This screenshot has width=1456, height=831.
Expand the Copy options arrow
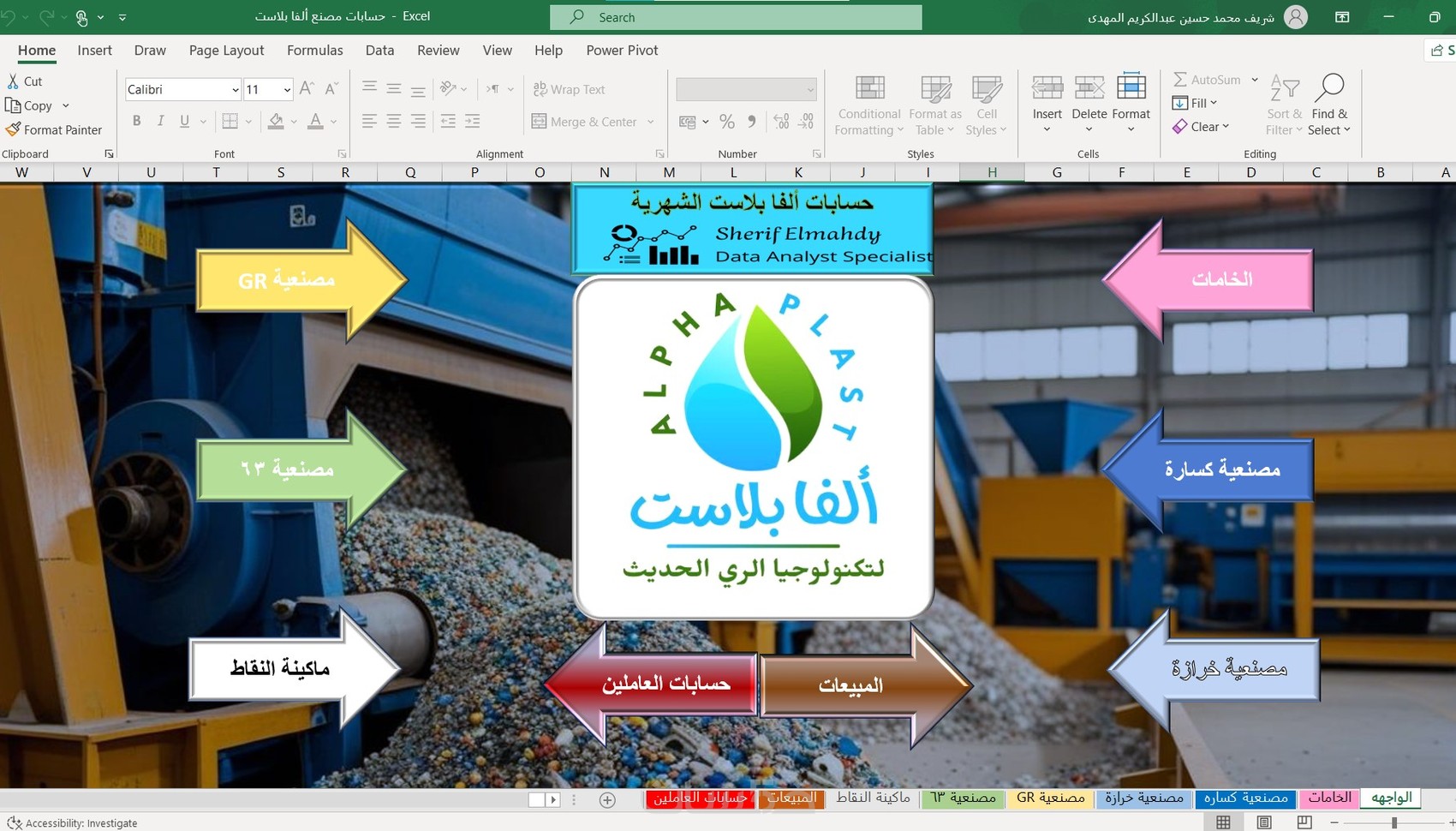pyautogui.click(x=65, y=105)
